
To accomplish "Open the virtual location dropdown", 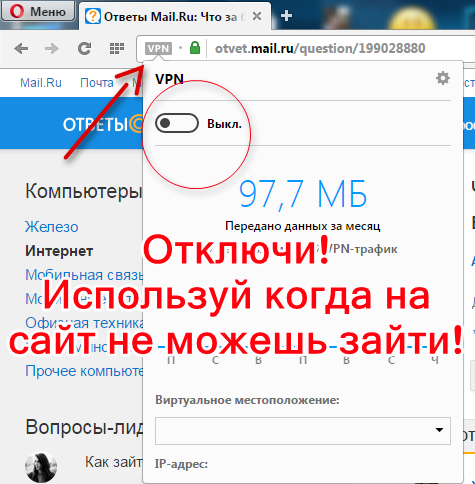I will pyautogui.click(x=303, y=430).
